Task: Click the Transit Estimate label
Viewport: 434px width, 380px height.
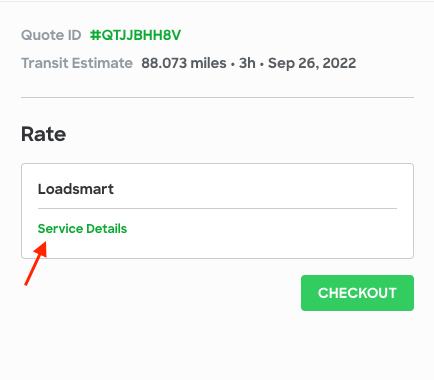Action: point(77,63)
